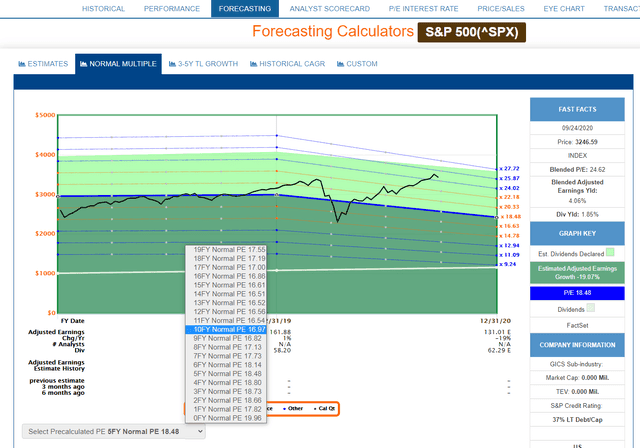Screen dimensions: 640x448
Task: Click the chart icon beside Historical CAGR
Action: [253, 64]
